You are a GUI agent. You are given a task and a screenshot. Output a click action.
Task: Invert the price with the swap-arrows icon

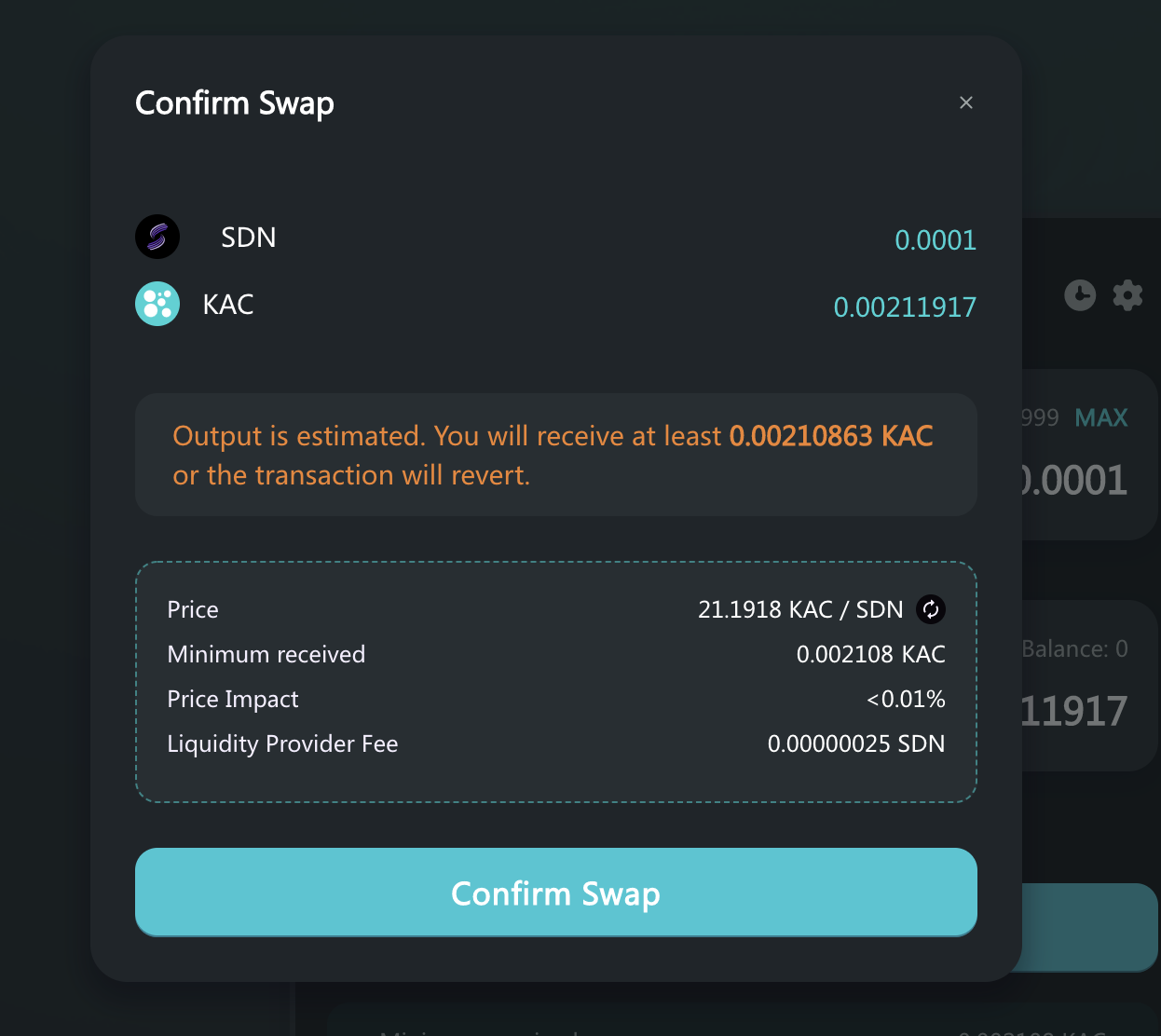pyautogui.click(x=931, y=609)
